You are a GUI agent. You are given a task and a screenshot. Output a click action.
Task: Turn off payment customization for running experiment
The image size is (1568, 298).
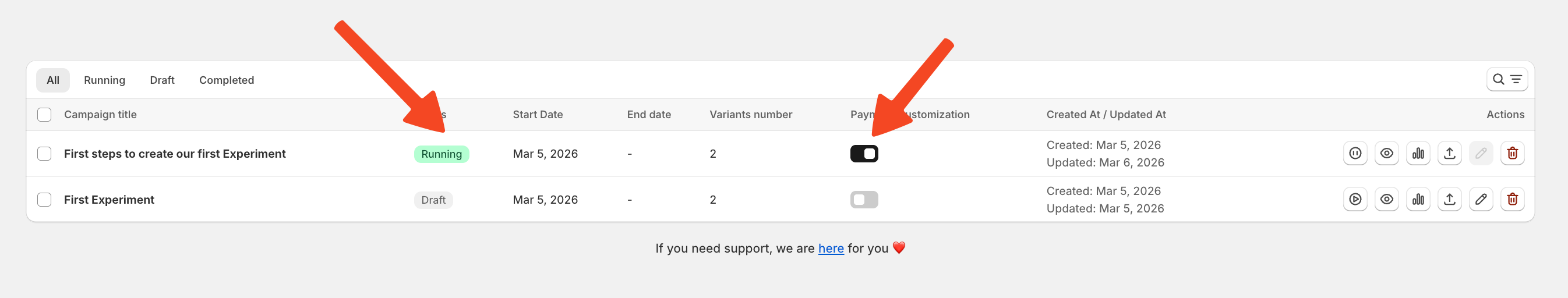tap(864, 154)
